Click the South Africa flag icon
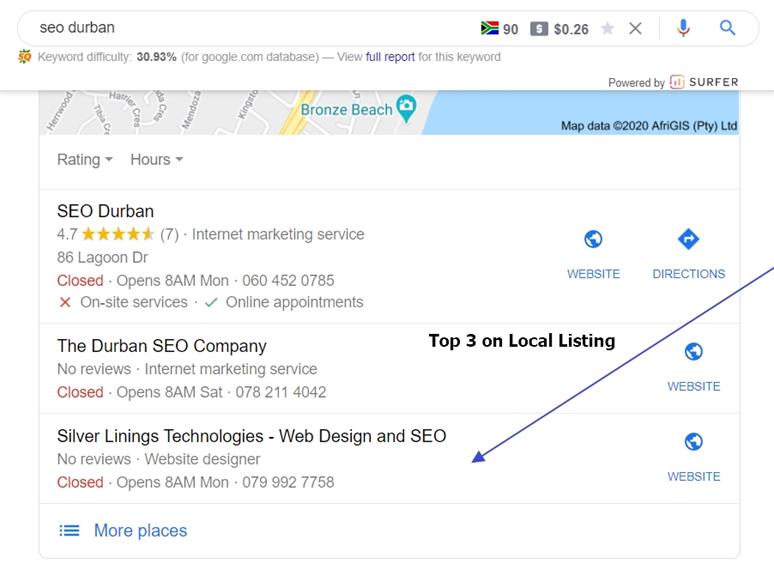The image size is (774, 576). point(490,28)
